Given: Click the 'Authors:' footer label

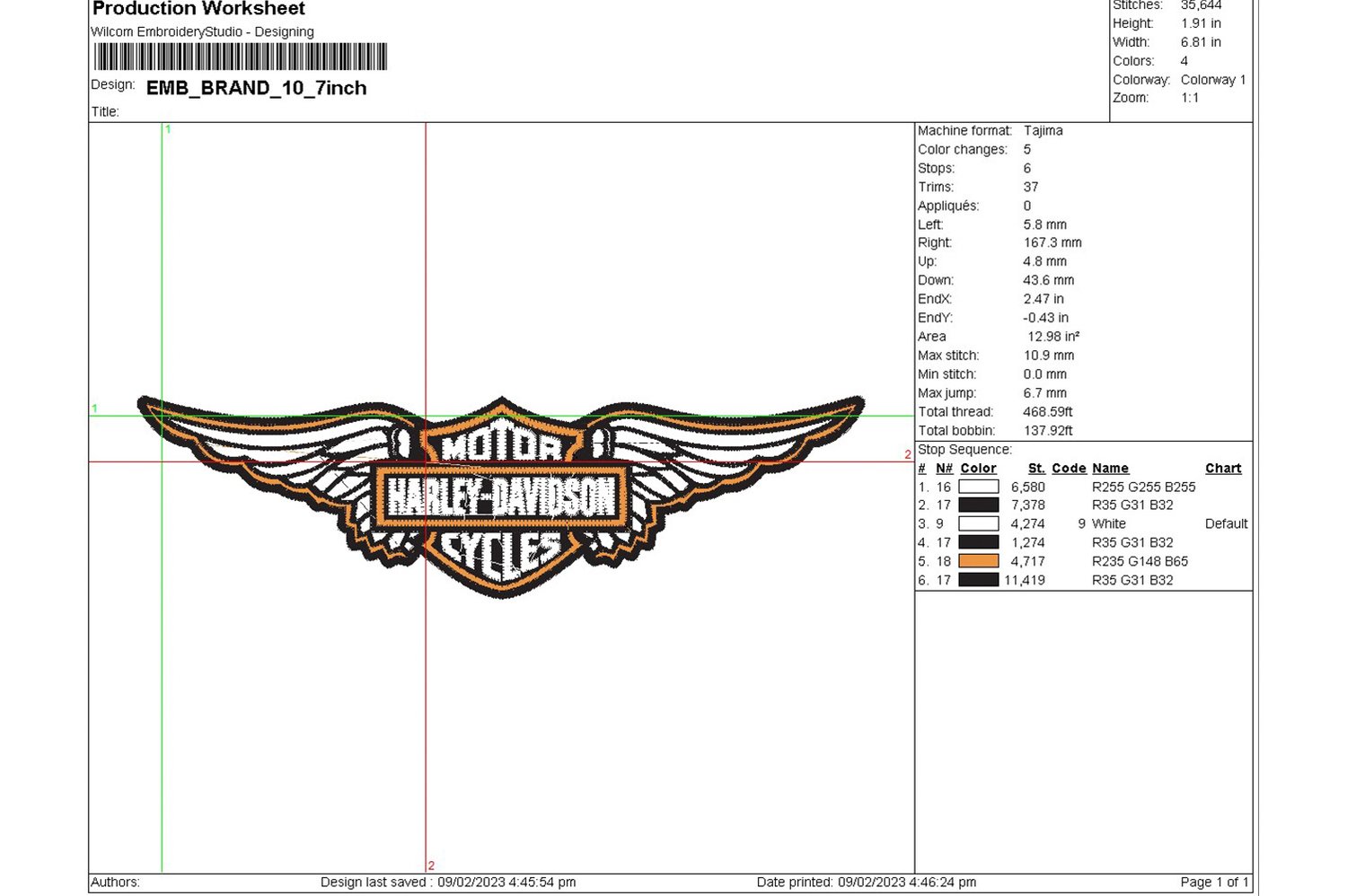Looking at the screenshot, I should tap(116, 882).
